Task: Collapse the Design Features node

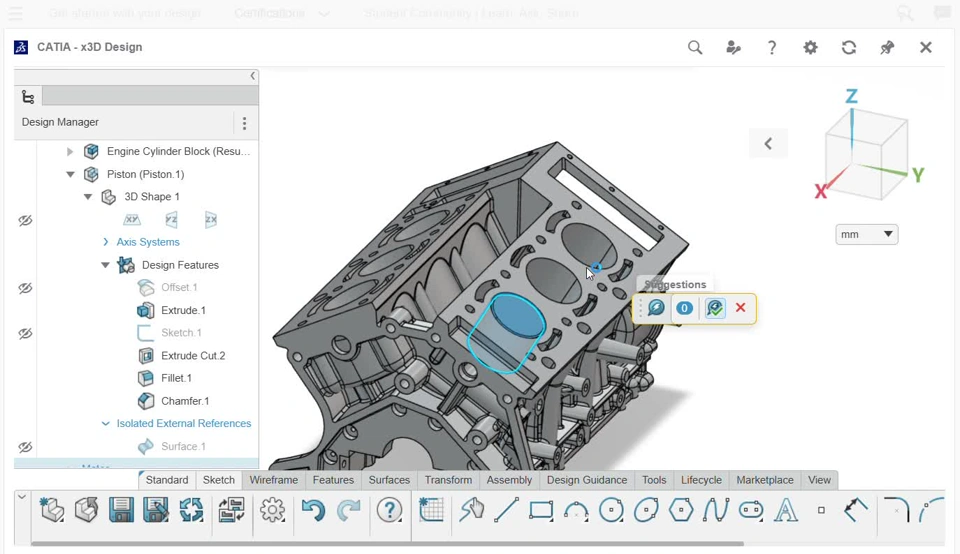Action: [x=105, y=265]
